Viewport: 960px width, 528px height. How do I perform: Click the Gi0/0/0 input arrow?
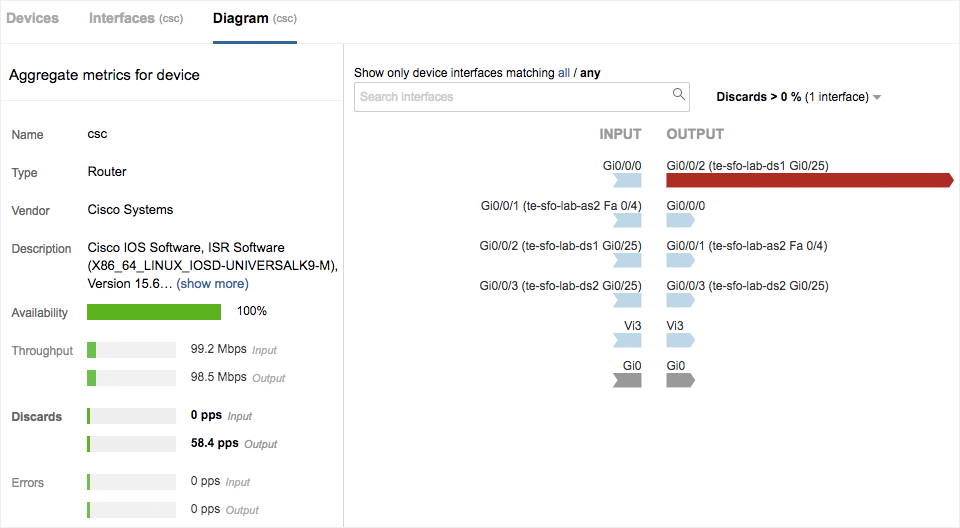point(626,180)
